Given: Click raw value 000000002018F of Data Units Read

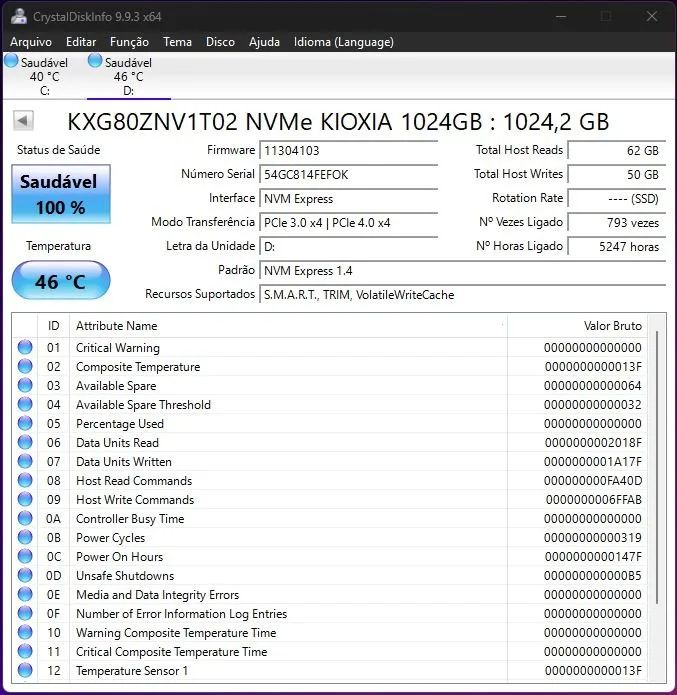Looking at the screenshot, I should point(593,442).
